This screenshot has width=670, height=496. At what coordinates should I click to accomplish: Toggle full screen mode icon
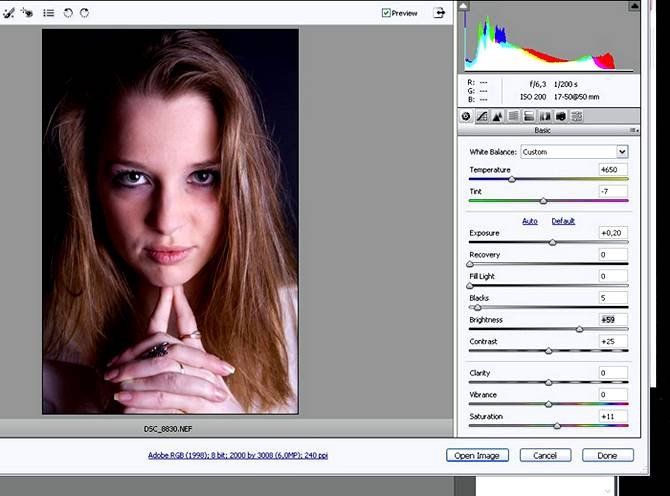[439, 13]
